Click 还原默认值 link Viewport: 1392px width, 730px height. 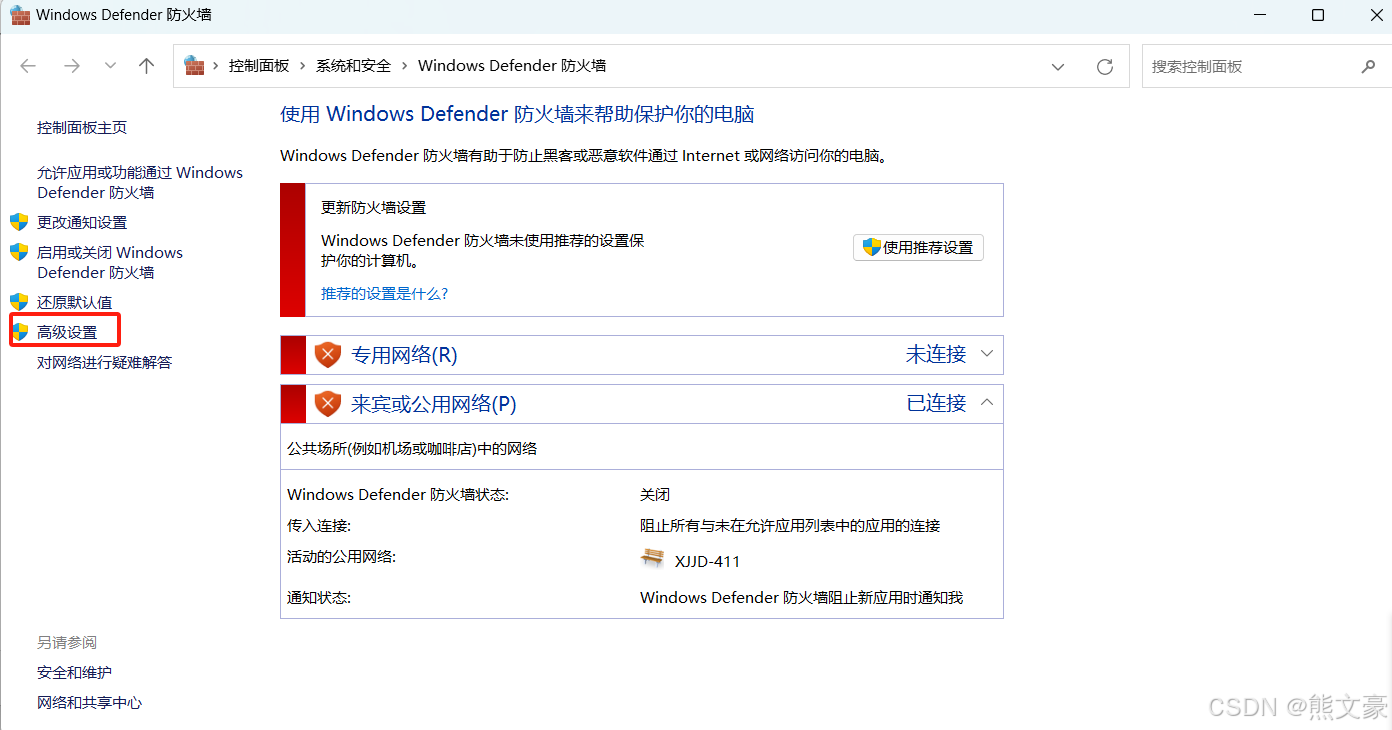pyautogui.click(x=75, y=302)
